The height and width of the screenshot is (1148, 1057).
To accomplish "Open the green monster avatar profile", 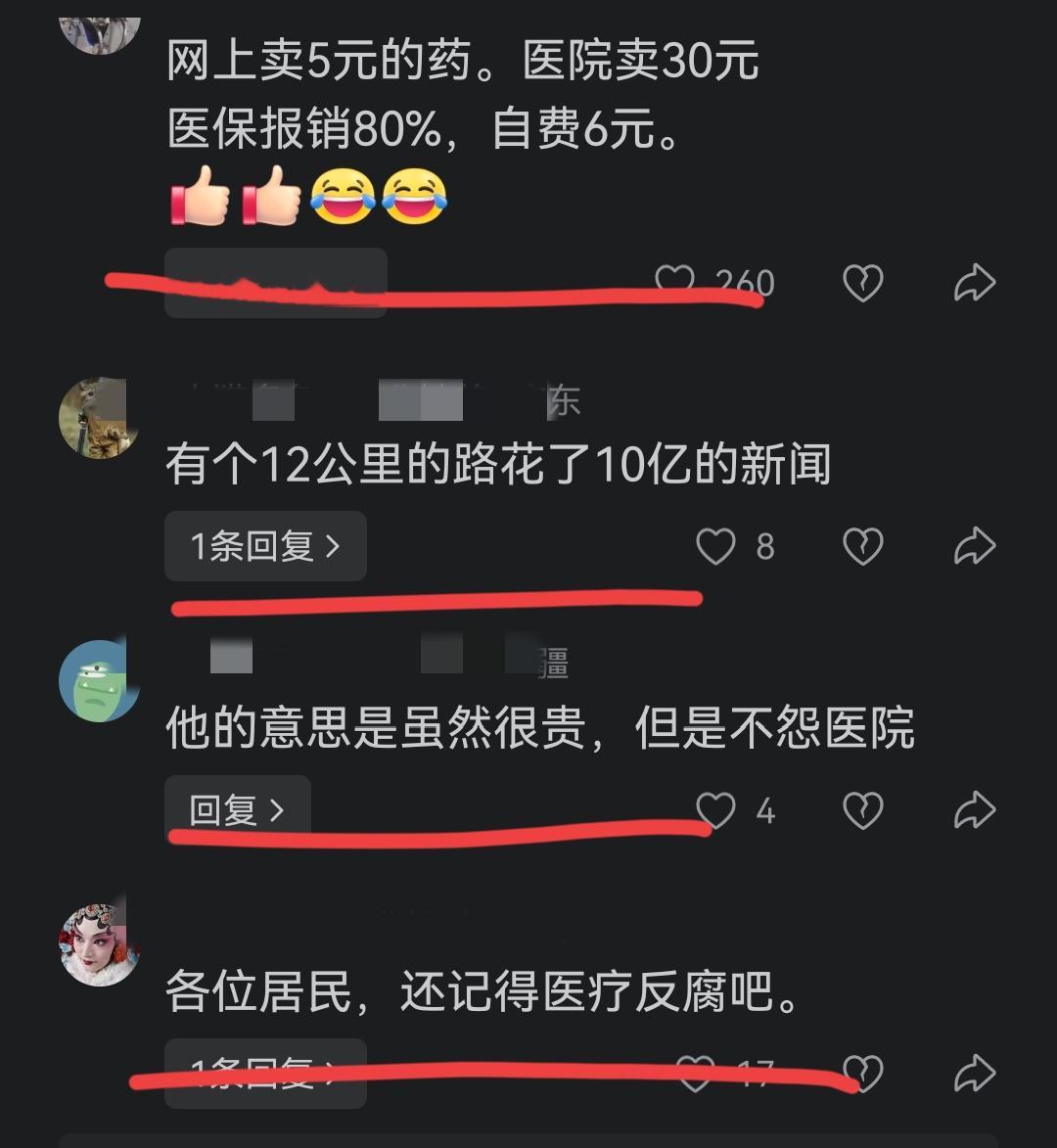I will (x=99, y=681).
